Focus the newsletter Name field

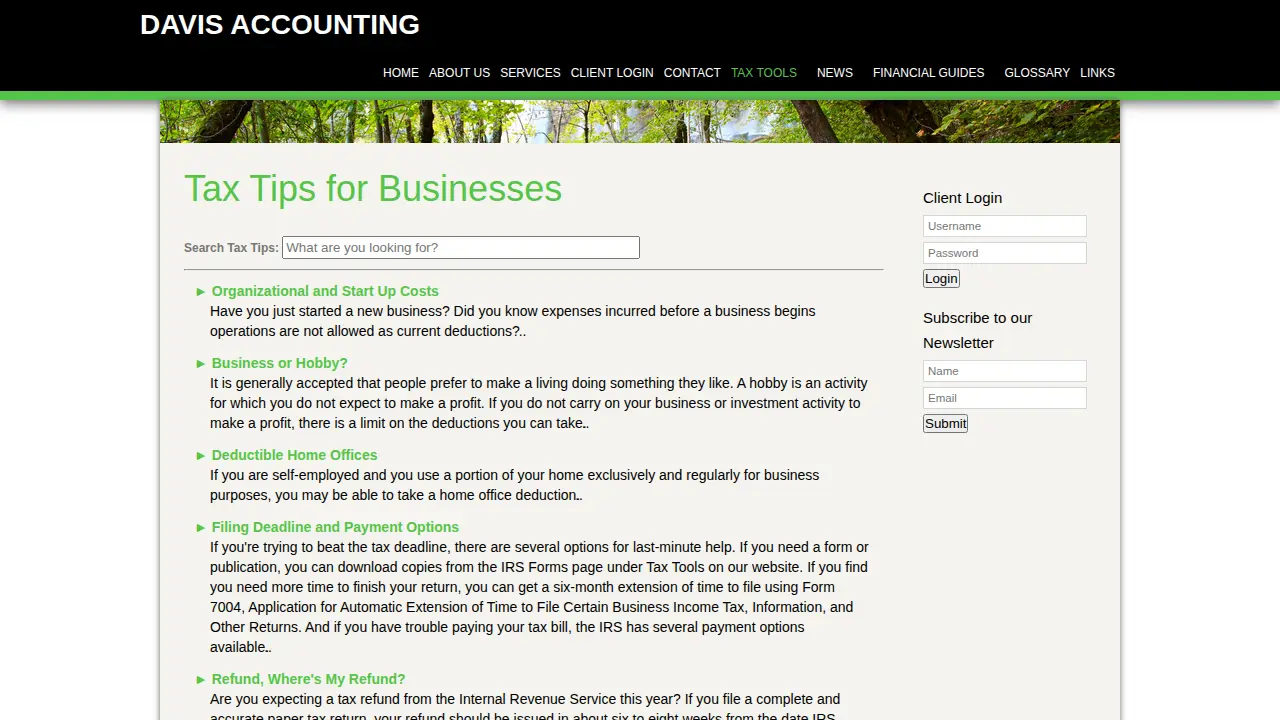[1005, 371]
